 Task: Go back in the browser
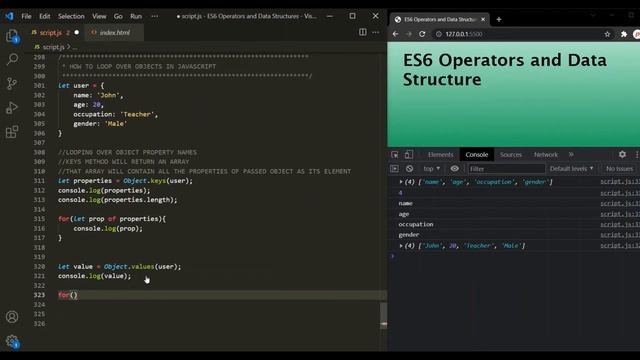click(x=395, y=34)
